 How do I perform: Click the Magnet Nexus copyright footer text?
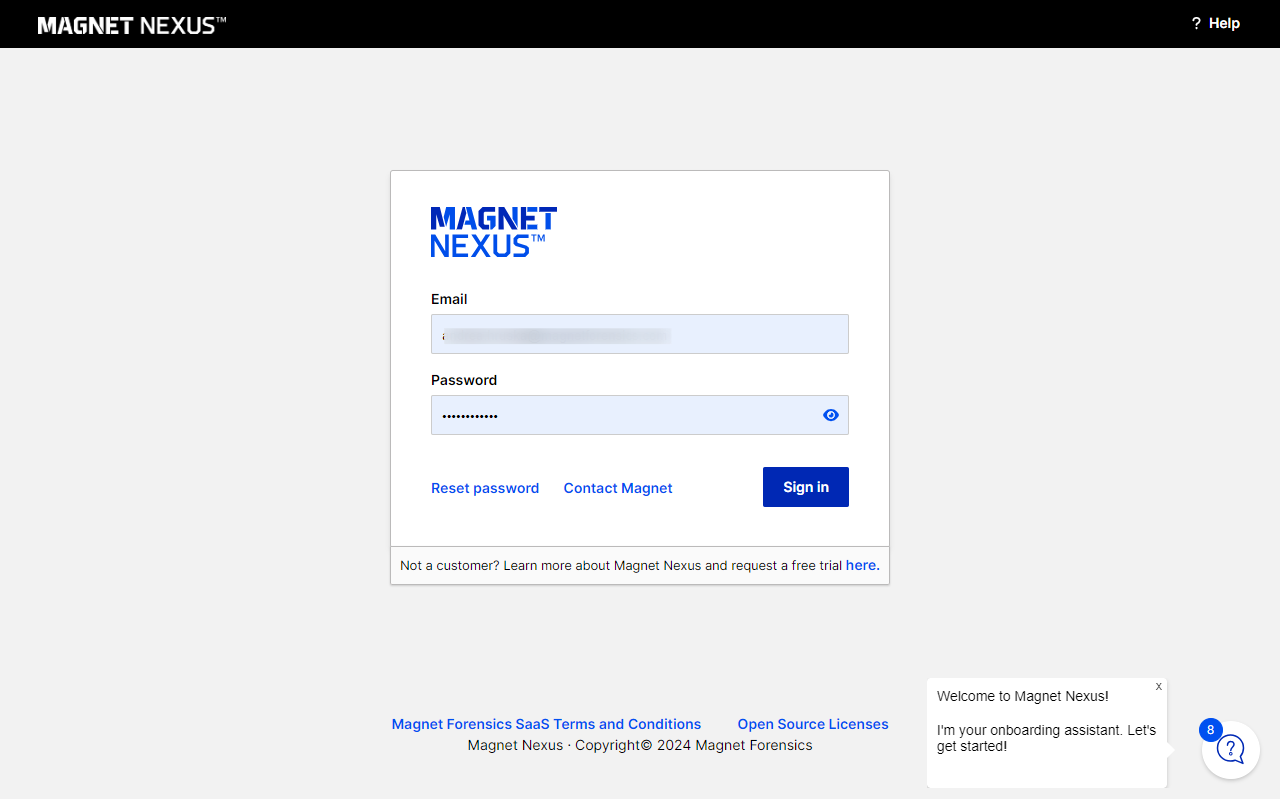pyautogui.click(x=640, y=745)
